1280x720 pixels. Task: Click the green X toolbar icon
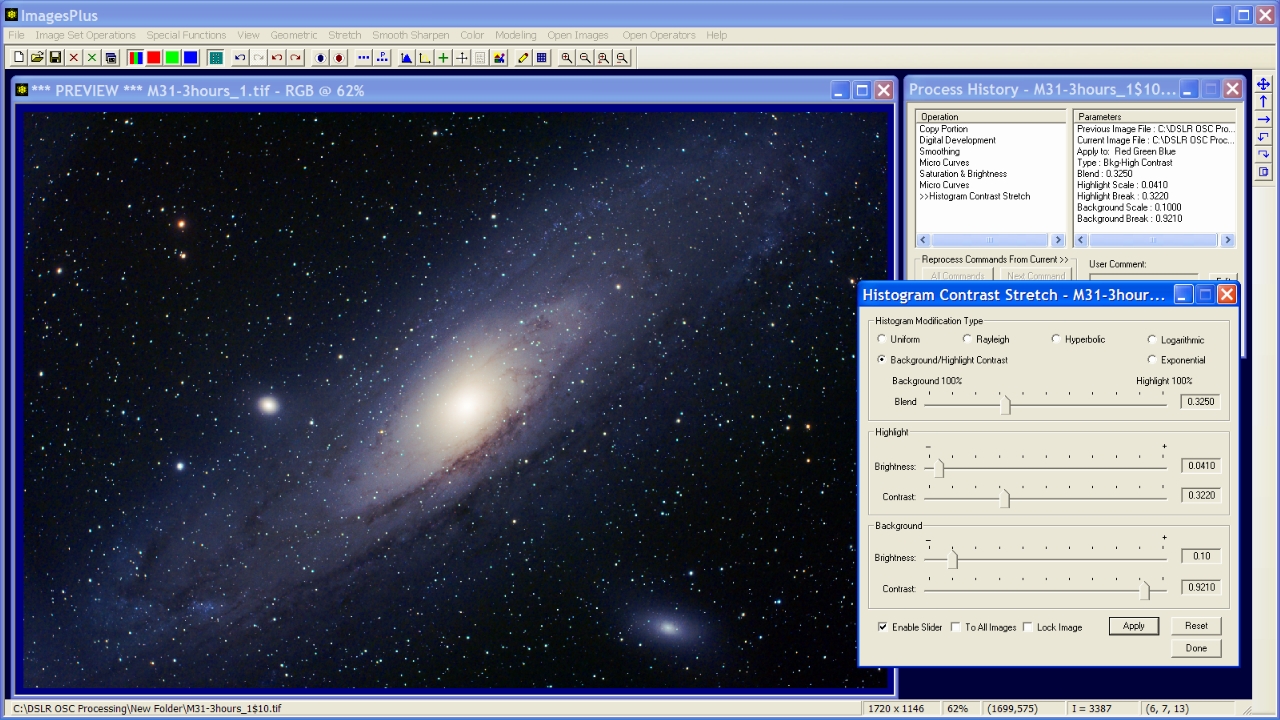click(92, 58)
